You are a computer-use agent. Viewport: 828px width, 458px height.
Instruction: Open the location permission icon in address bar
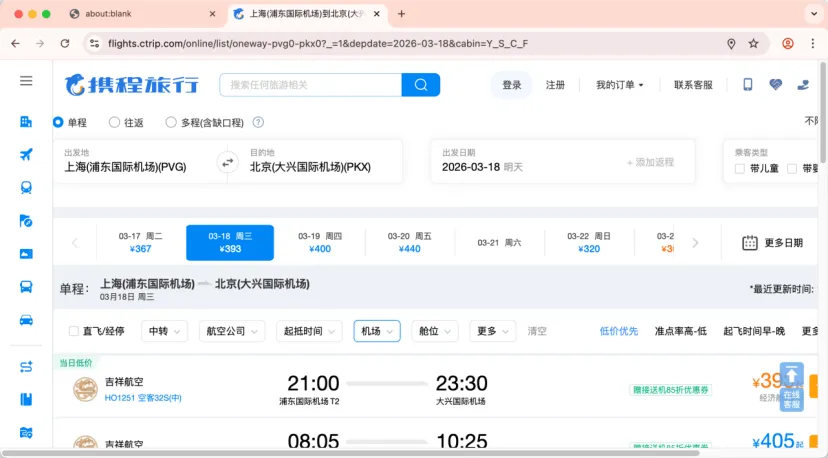click(x=731, y=43)
